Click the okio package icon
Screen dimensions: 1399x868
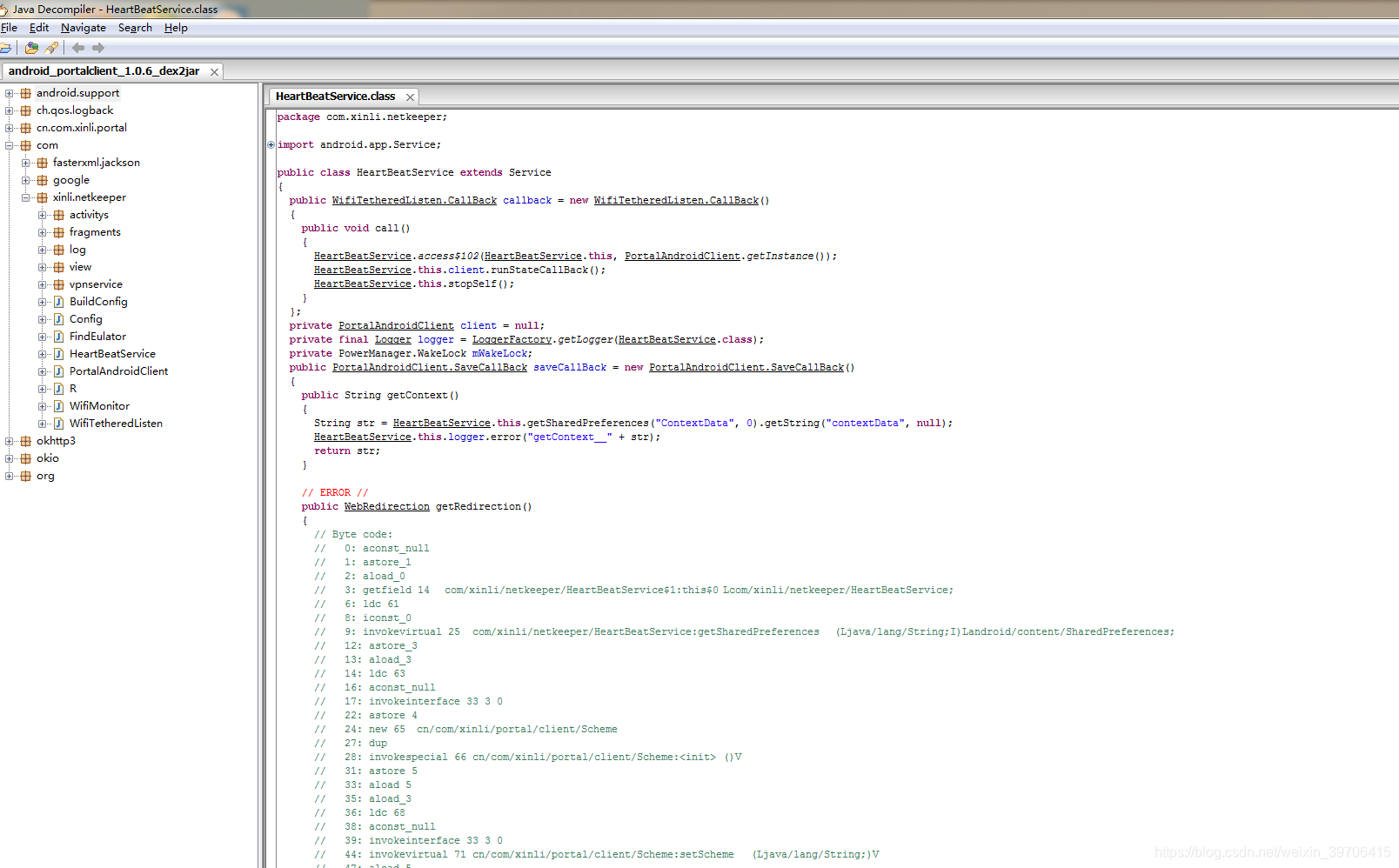26,458
